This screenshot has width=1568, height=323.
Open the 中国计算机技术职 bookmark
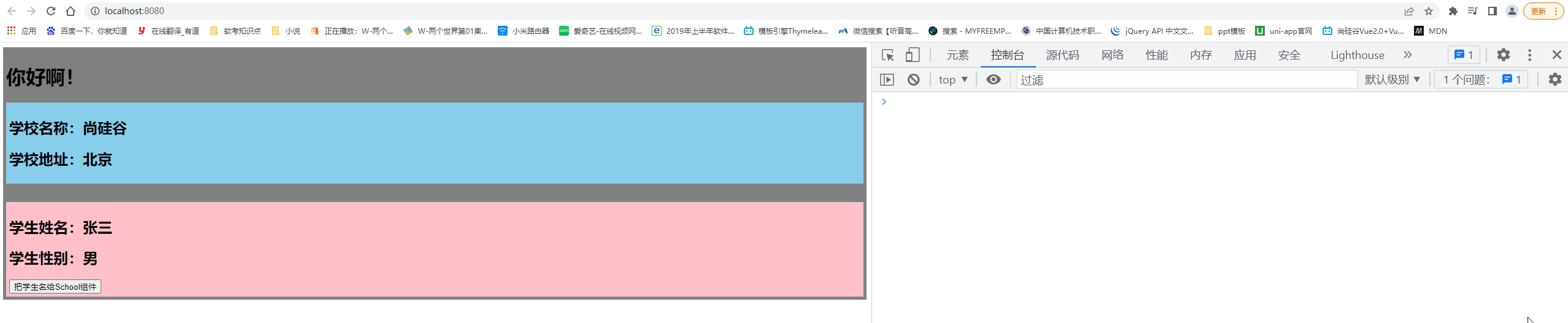(x=1061, y=31)
